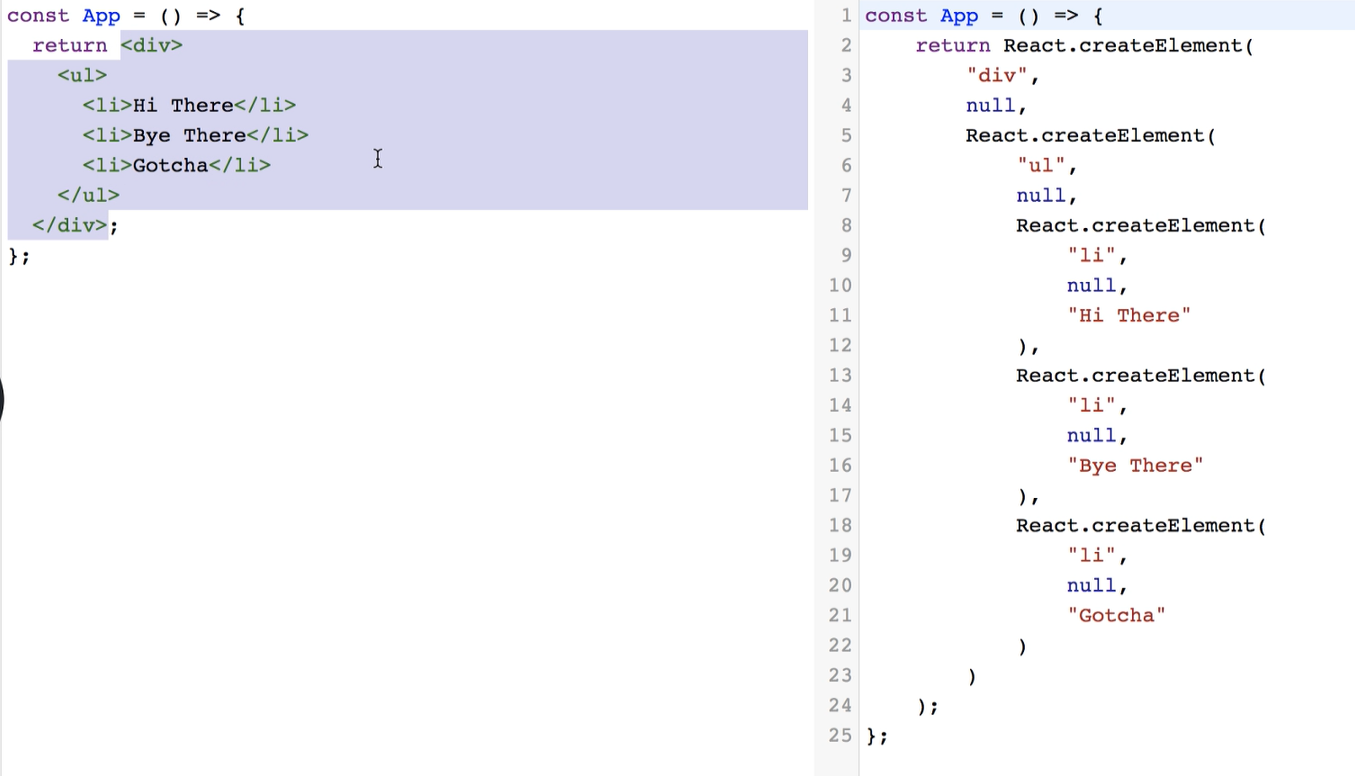The image size is (1355, 776).
Task: Click the "Bye There" string on line 16
Action: tap(1135, 465)
